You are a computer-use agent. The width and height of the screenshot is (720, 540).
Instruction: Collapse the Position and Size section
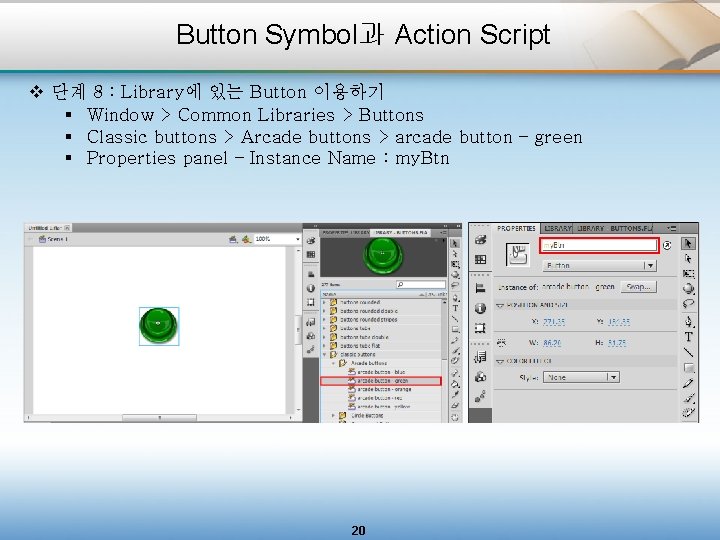500,305
